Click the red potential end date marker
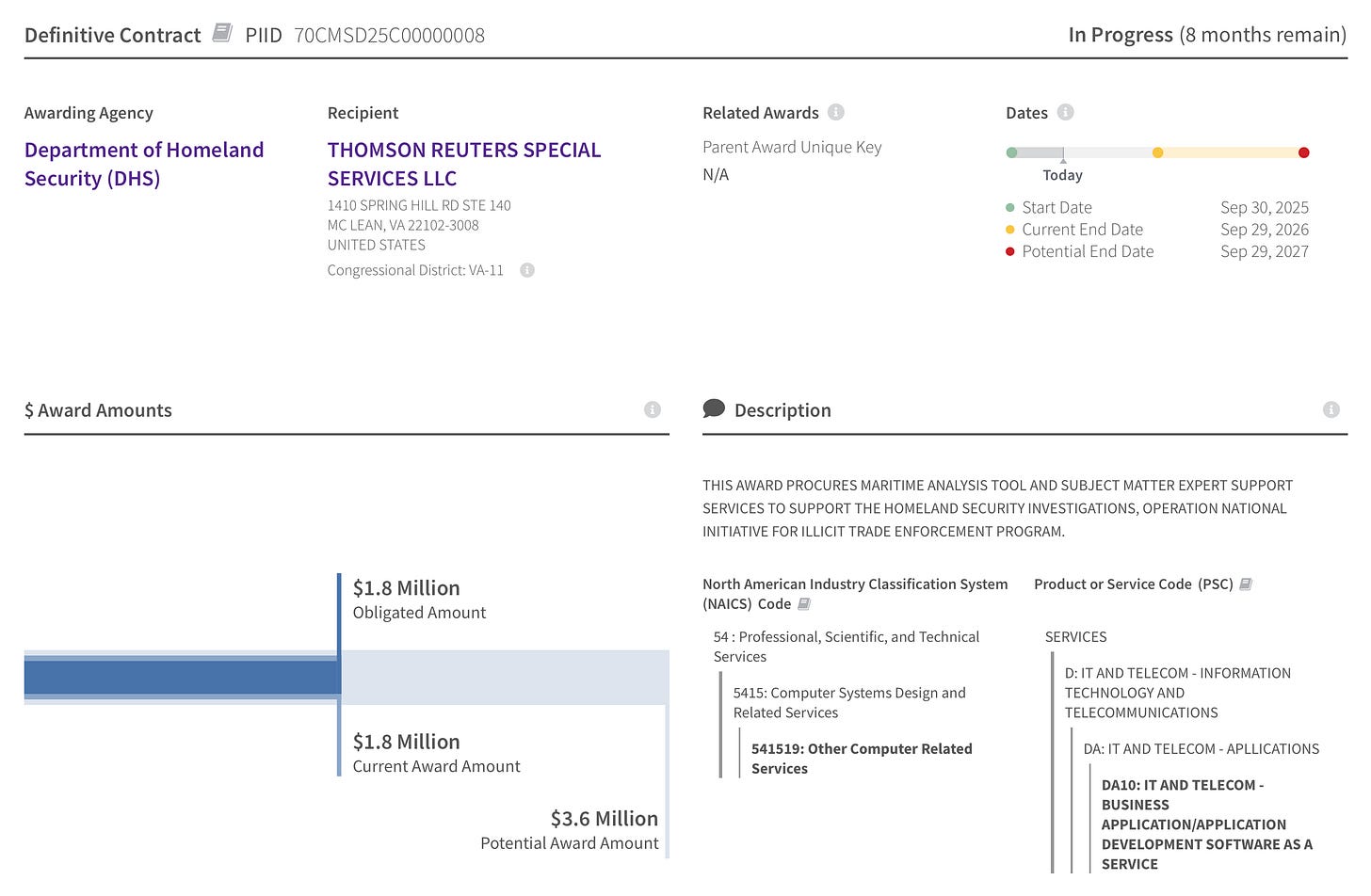 [x=1303, y=152]
